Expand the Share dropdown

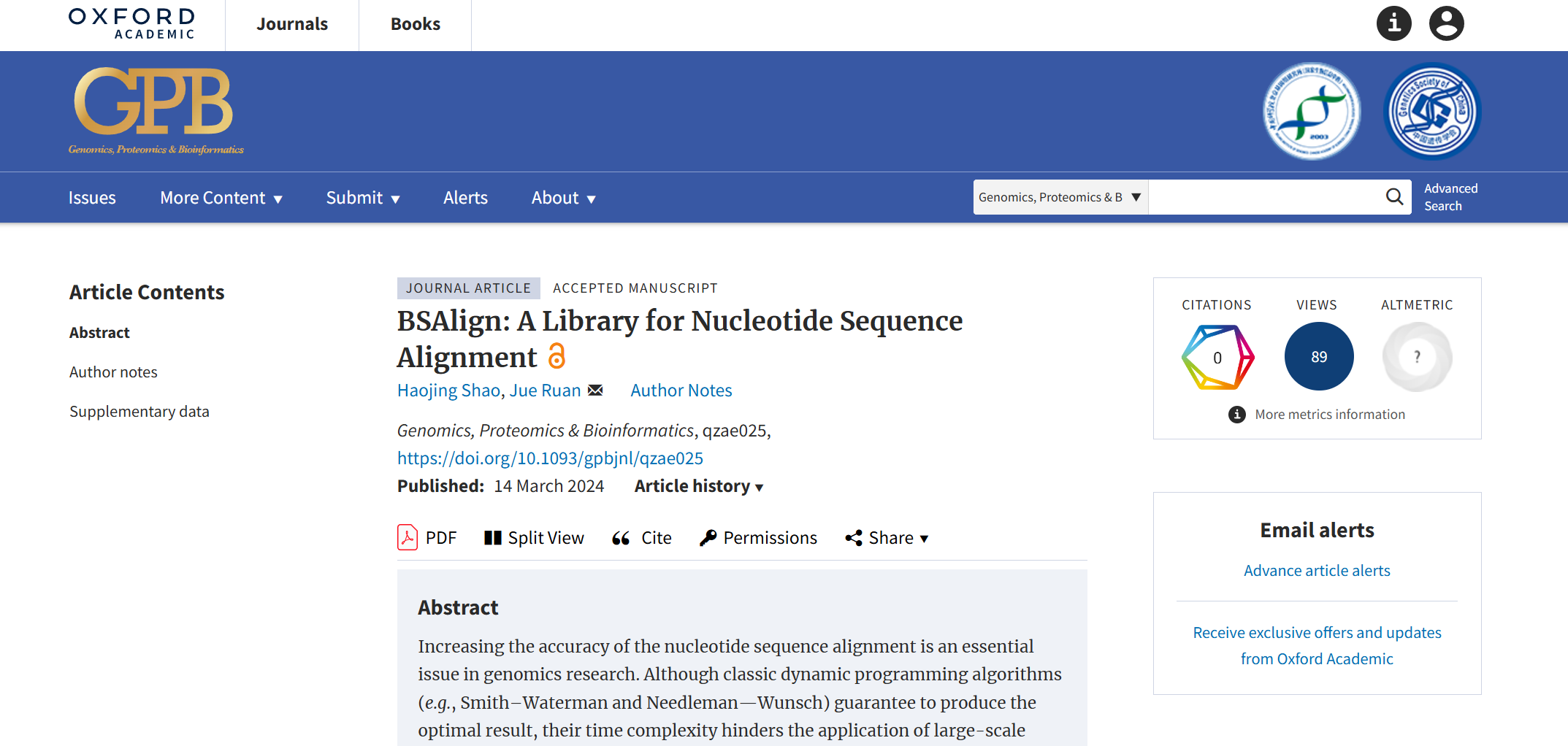point(887,538)
